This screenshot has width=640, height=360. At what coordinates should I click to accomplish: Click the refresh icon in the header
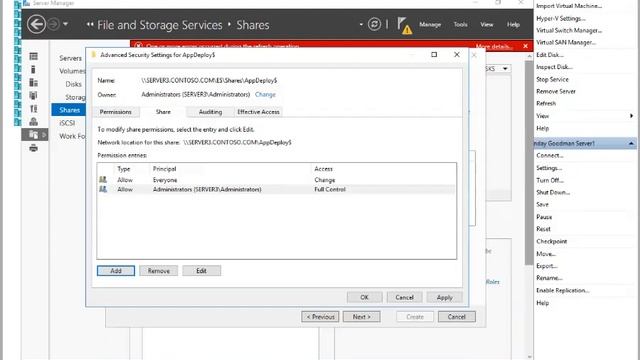coord(374,24)
